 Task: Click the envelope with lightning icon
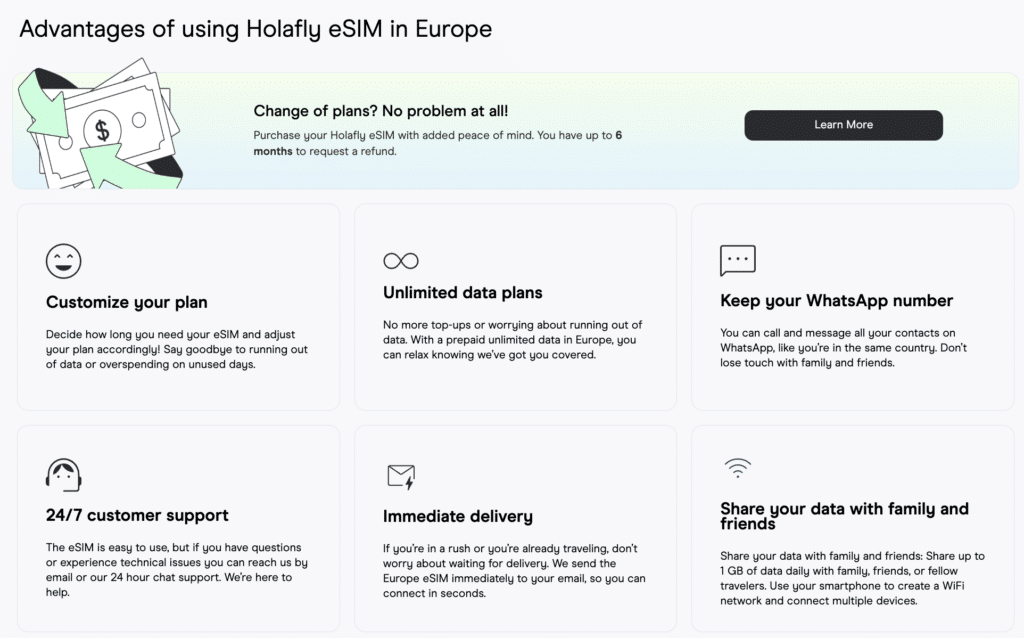401,477
